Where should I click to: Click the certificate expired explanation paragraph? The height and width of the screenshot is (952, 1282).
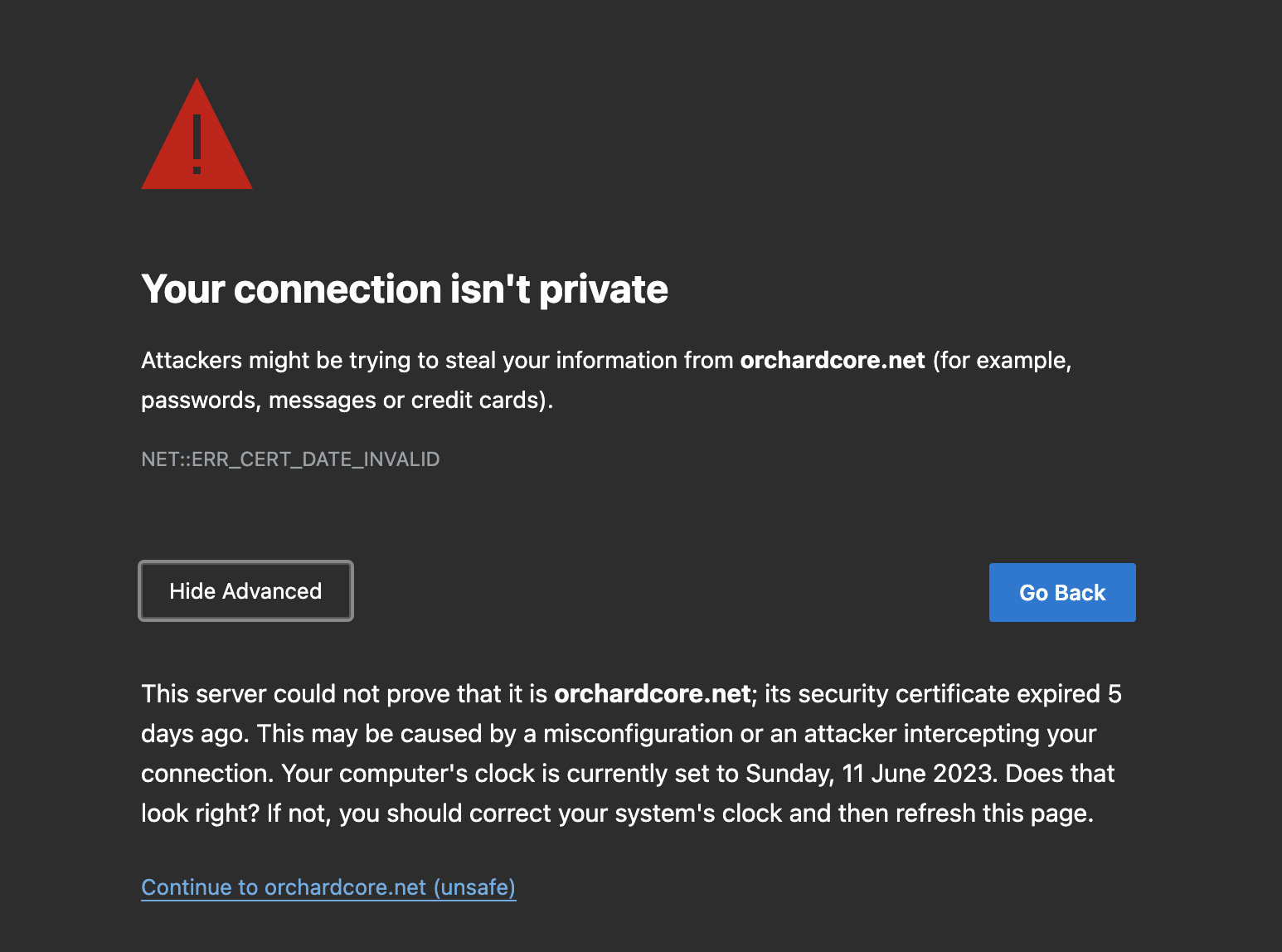tap(630, 753)
